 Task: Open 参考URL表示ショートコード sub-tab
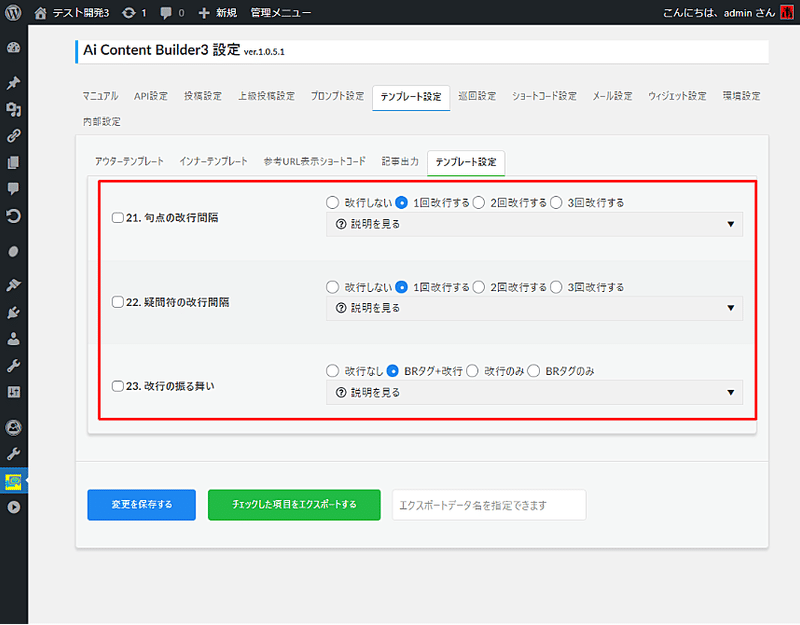[x=315, y=162]
